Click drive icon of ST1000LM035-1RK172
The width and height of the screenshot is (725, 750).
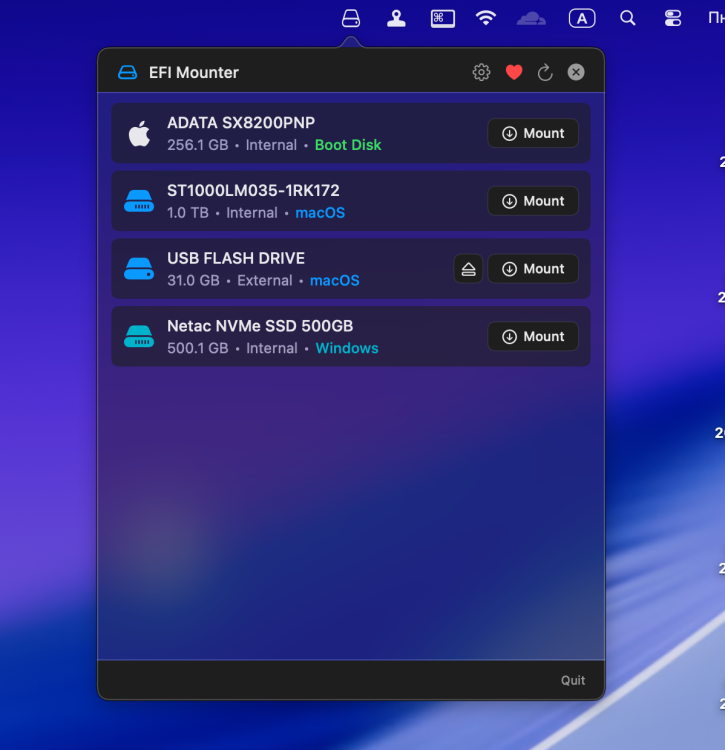(139, 201)
